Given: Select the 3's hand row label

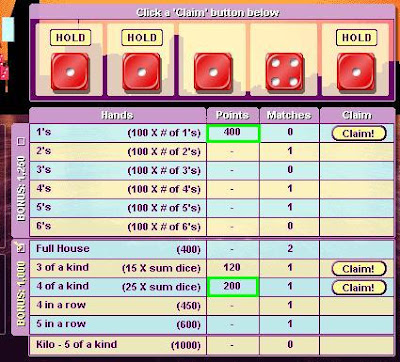Looking at the screenshot, I should [x=44, y=170].
